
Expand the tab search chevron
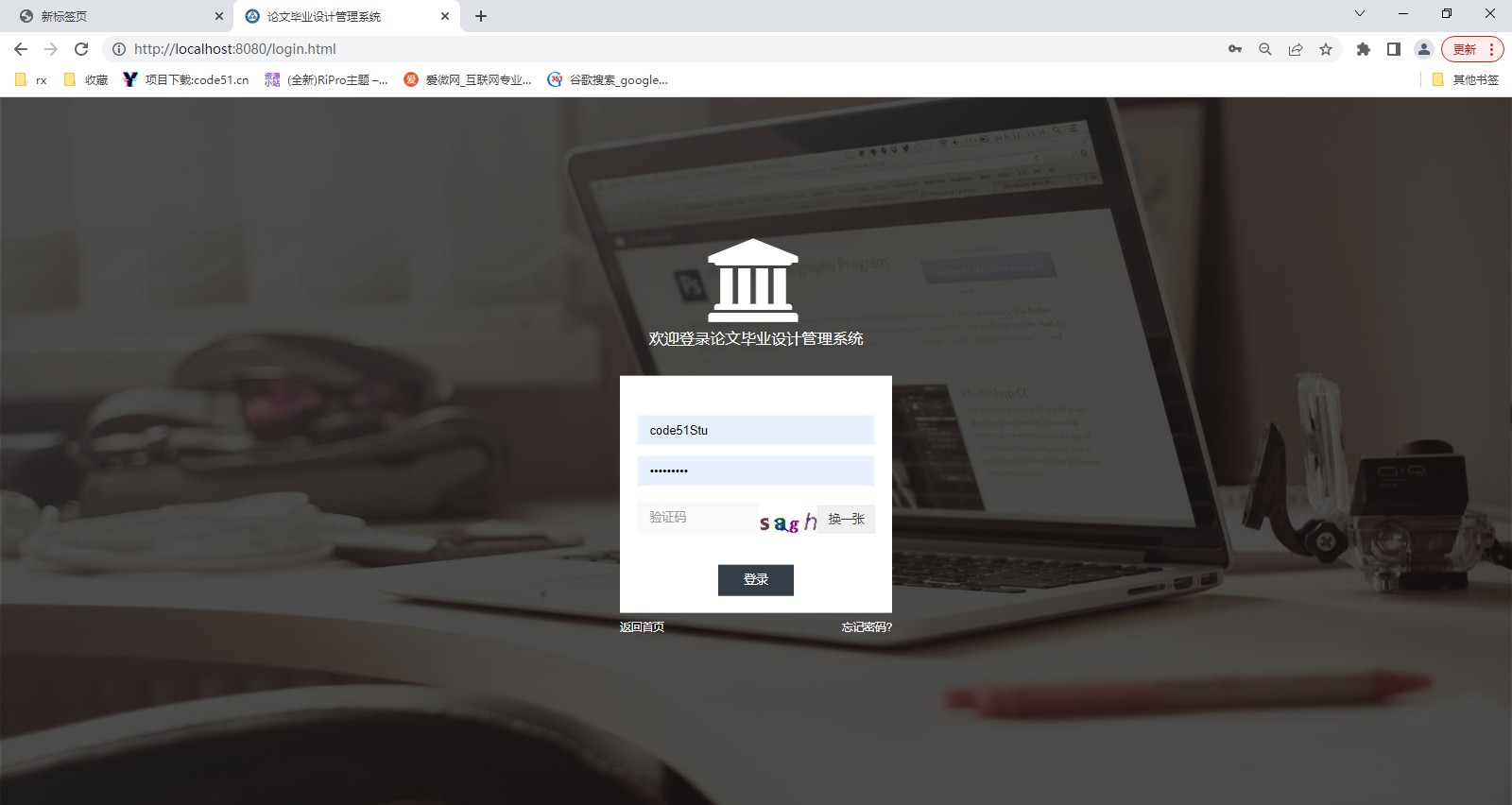pos(1360,13)
